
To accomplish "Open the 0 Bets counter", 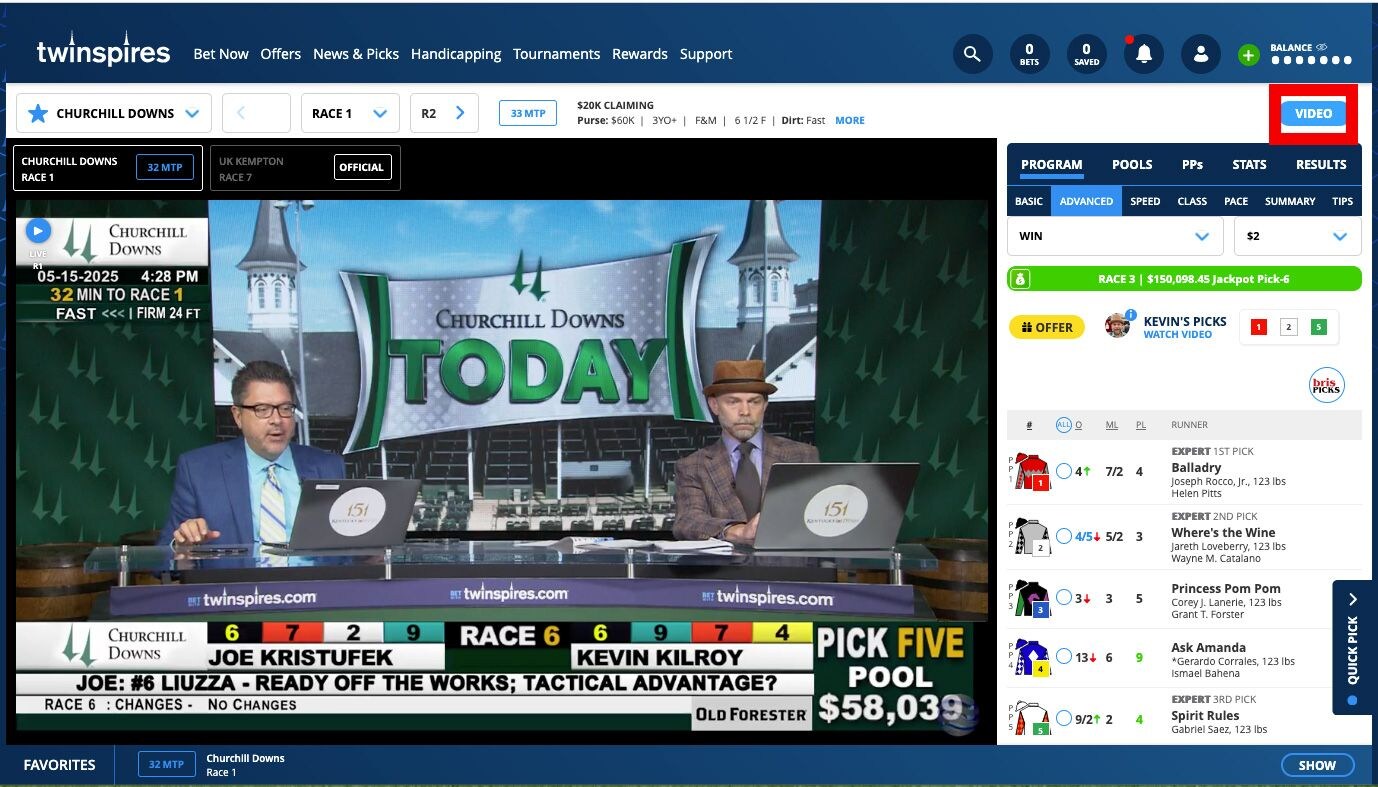I will pyautogui.click(x=1029, y=54).
